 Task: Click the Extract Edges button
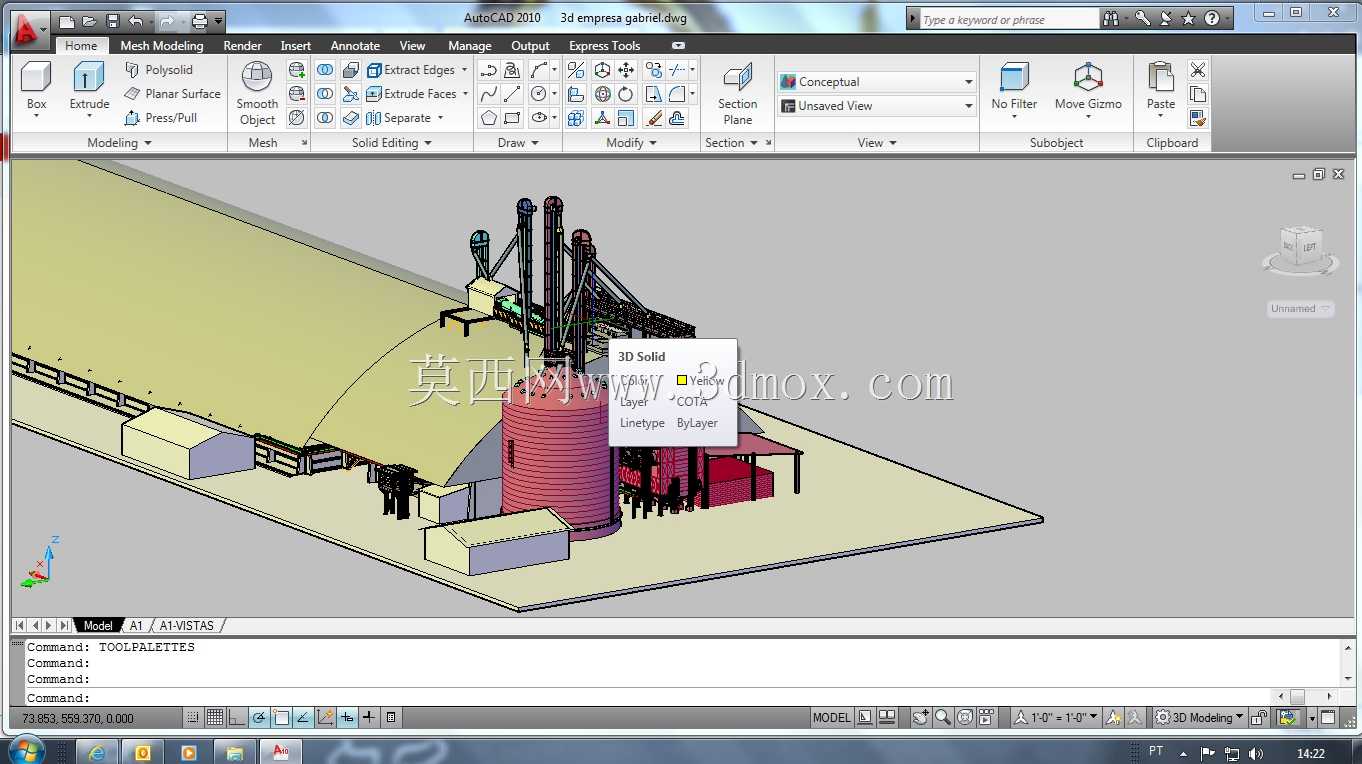point(411,70)
